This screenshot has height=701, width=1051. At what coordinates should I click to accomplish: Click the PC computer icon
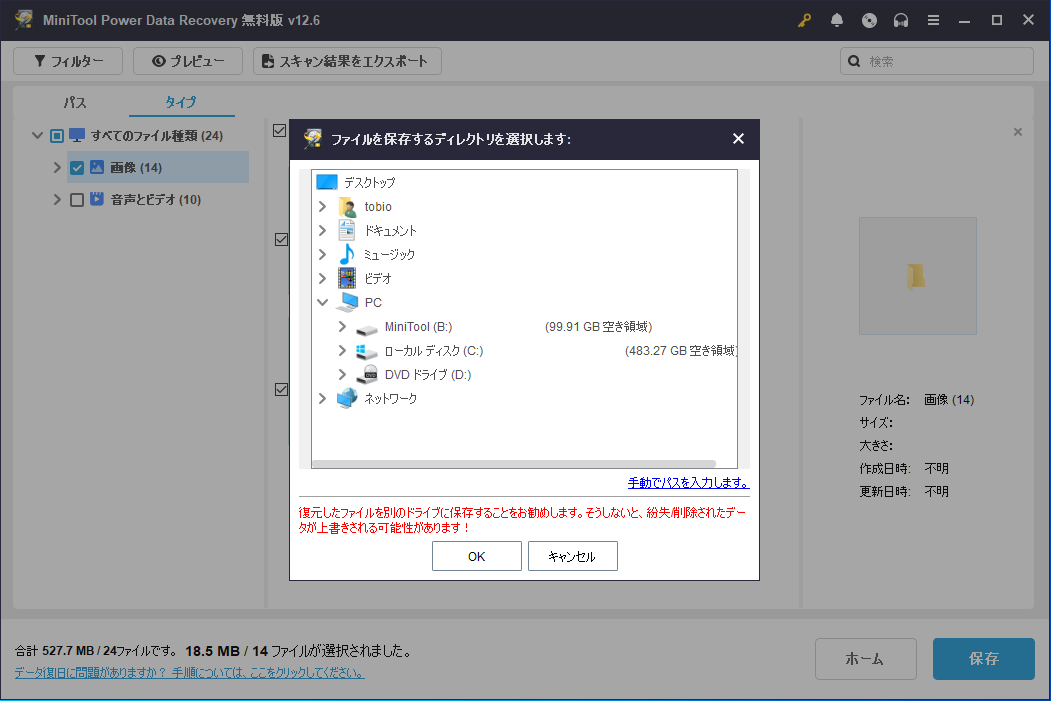pos(347,302)
